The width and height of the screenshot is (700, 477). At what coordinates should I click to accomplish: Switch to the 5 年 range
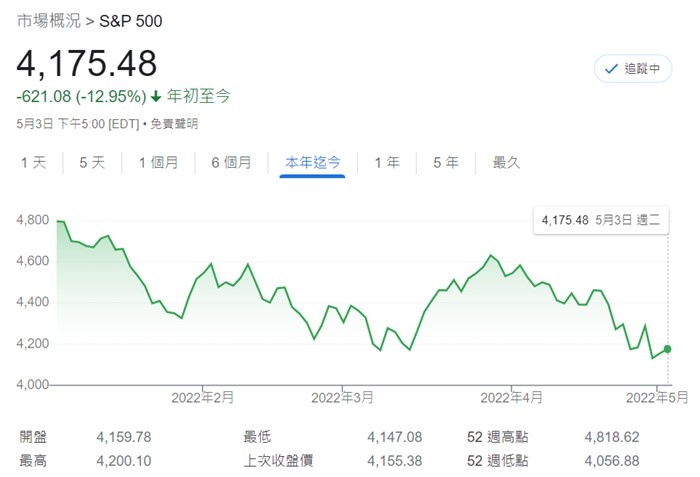(446, 163)
